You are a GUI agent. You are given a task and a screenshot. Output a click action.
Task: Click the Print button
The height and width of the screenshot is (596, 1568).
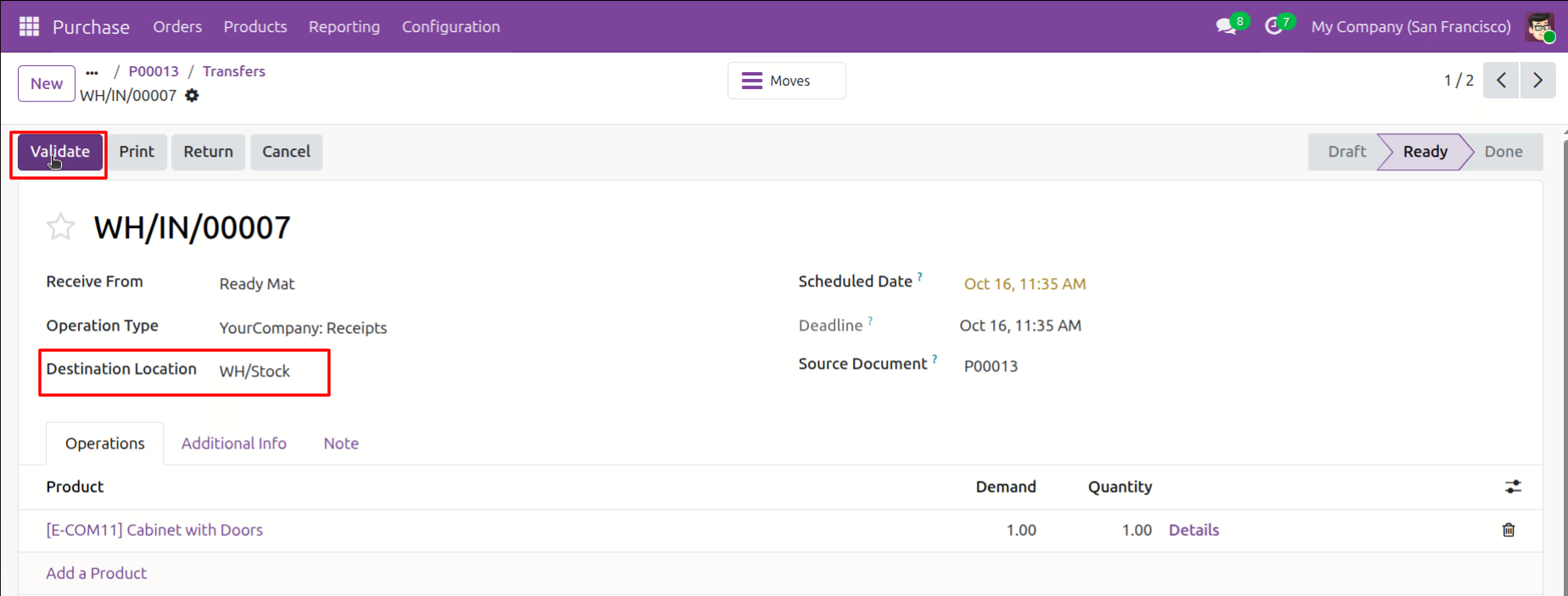pyautogui.click(x=137, y=152)
